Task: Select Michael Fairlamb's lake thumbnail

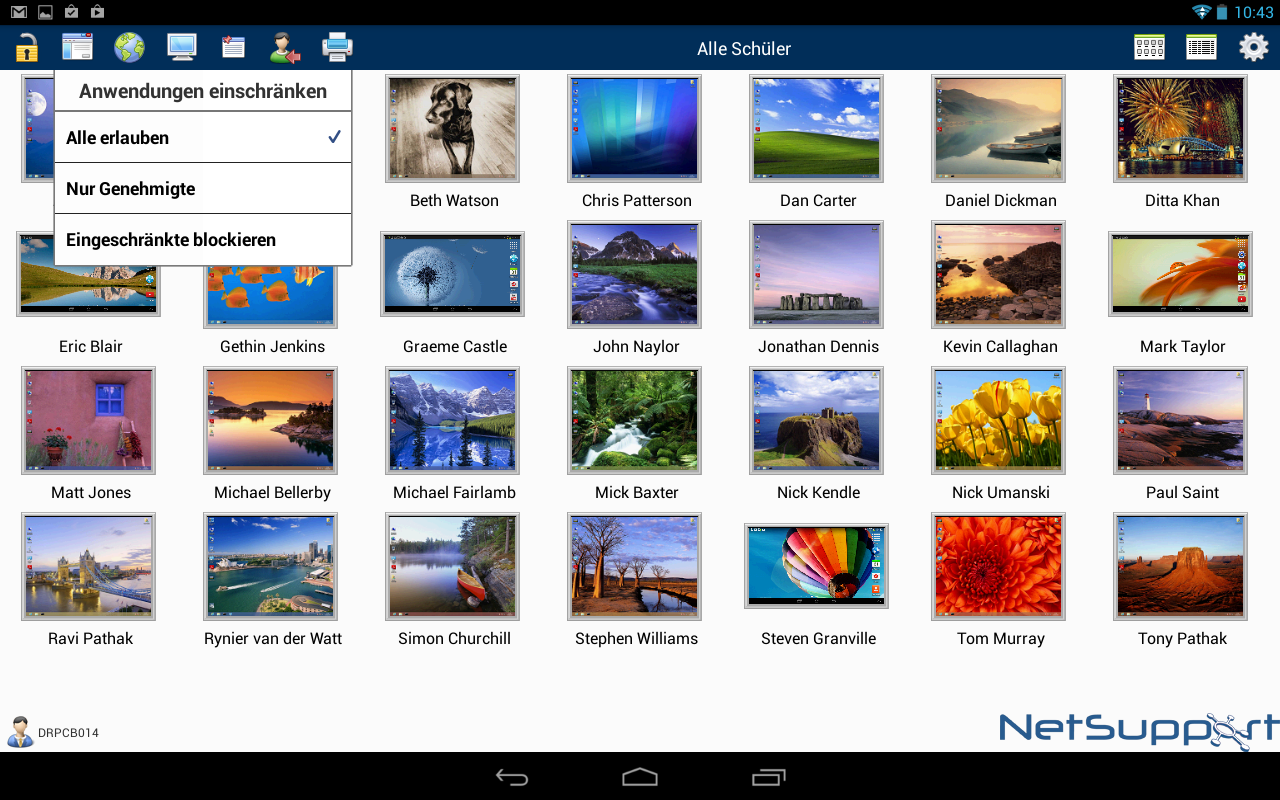Action: (x=452, y=420)
